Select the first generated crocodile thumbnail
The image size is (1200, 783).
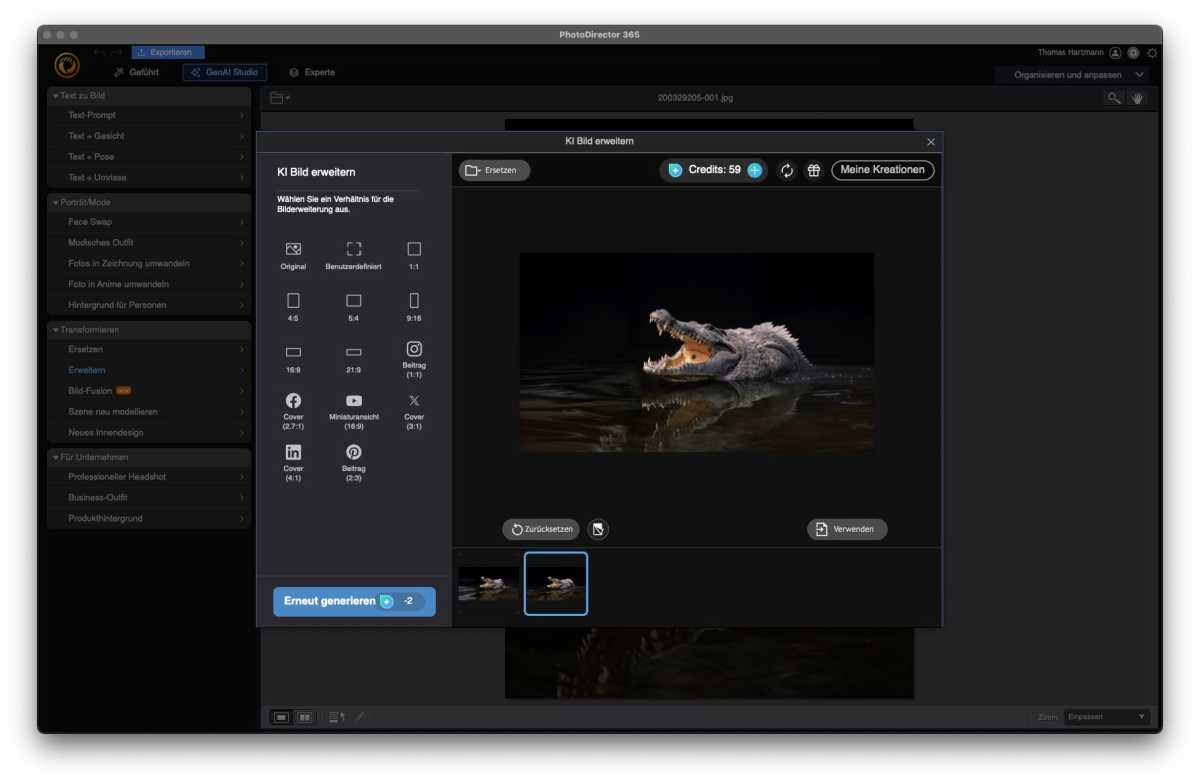[x=488, y=584]
